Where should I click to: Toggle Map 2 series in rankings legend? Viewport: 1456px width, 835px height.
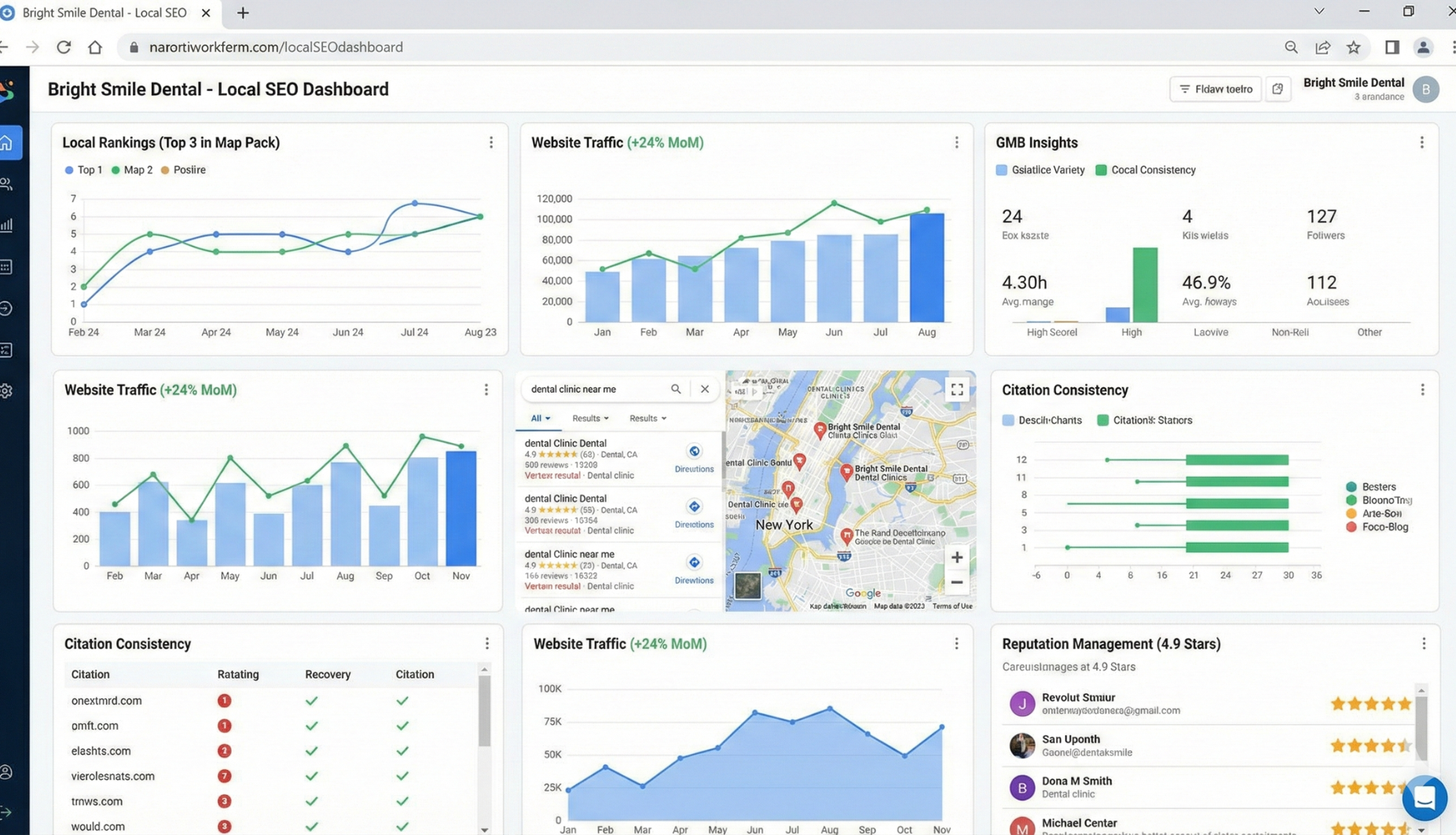tap(132, 170)
